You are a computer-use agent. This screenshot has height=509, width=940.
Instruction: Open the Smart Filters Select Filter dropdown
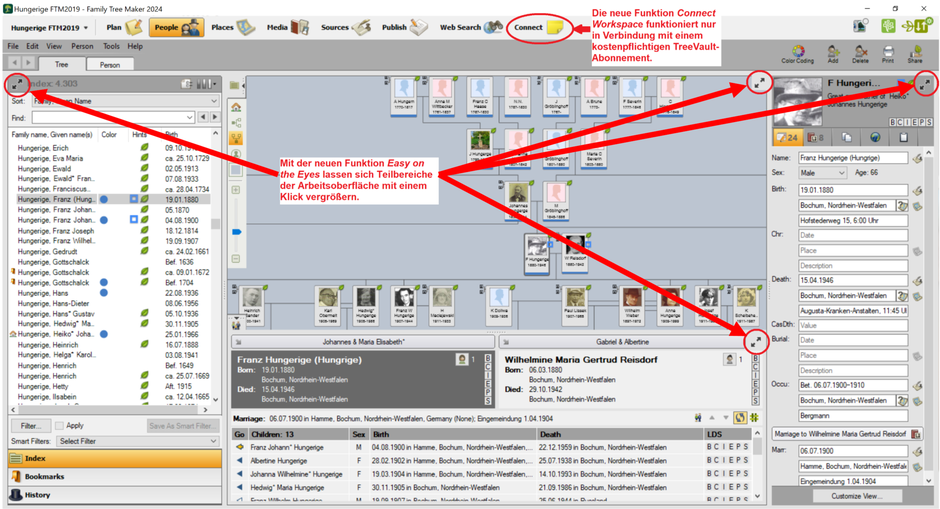tap(137, 441)
